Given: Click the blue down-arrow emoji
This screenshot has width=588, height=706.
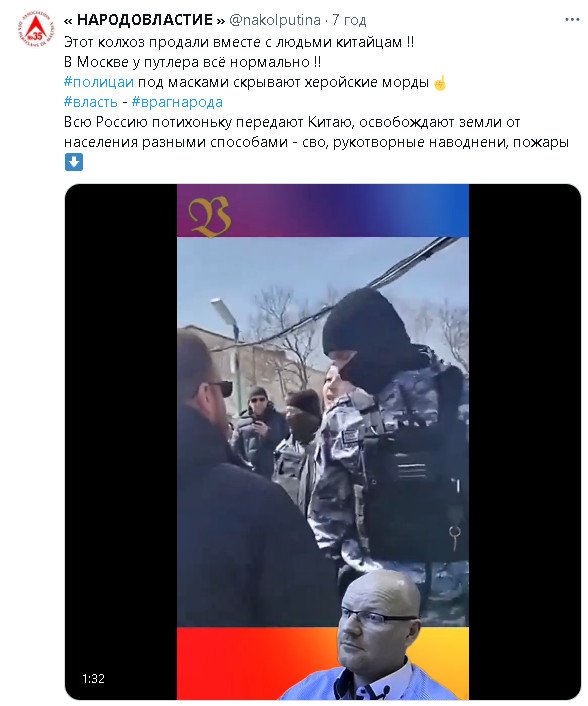Looking at the screenshot, I should pos(74,162).
